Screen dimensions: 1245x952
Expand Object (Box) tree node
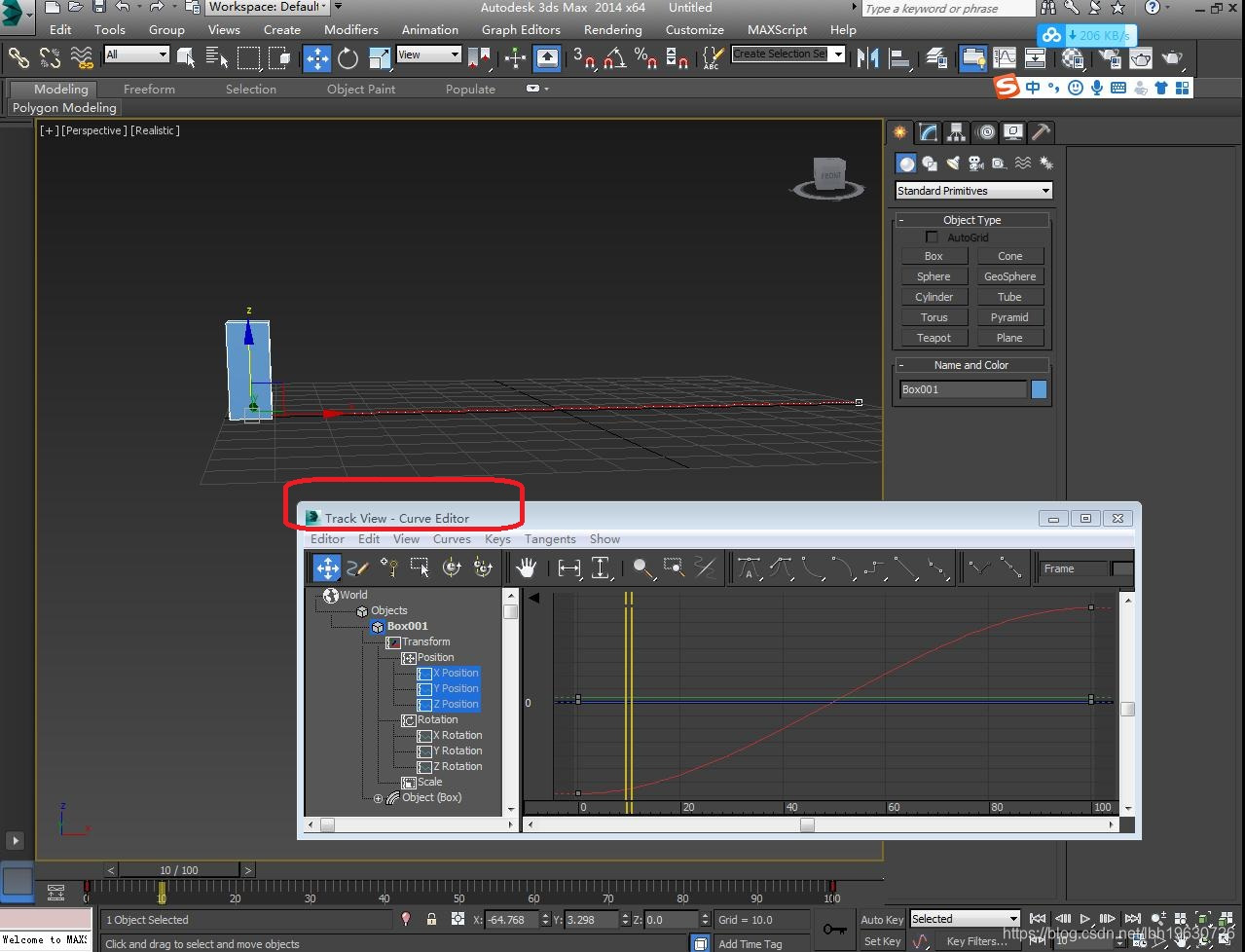[x=379, y=798]
